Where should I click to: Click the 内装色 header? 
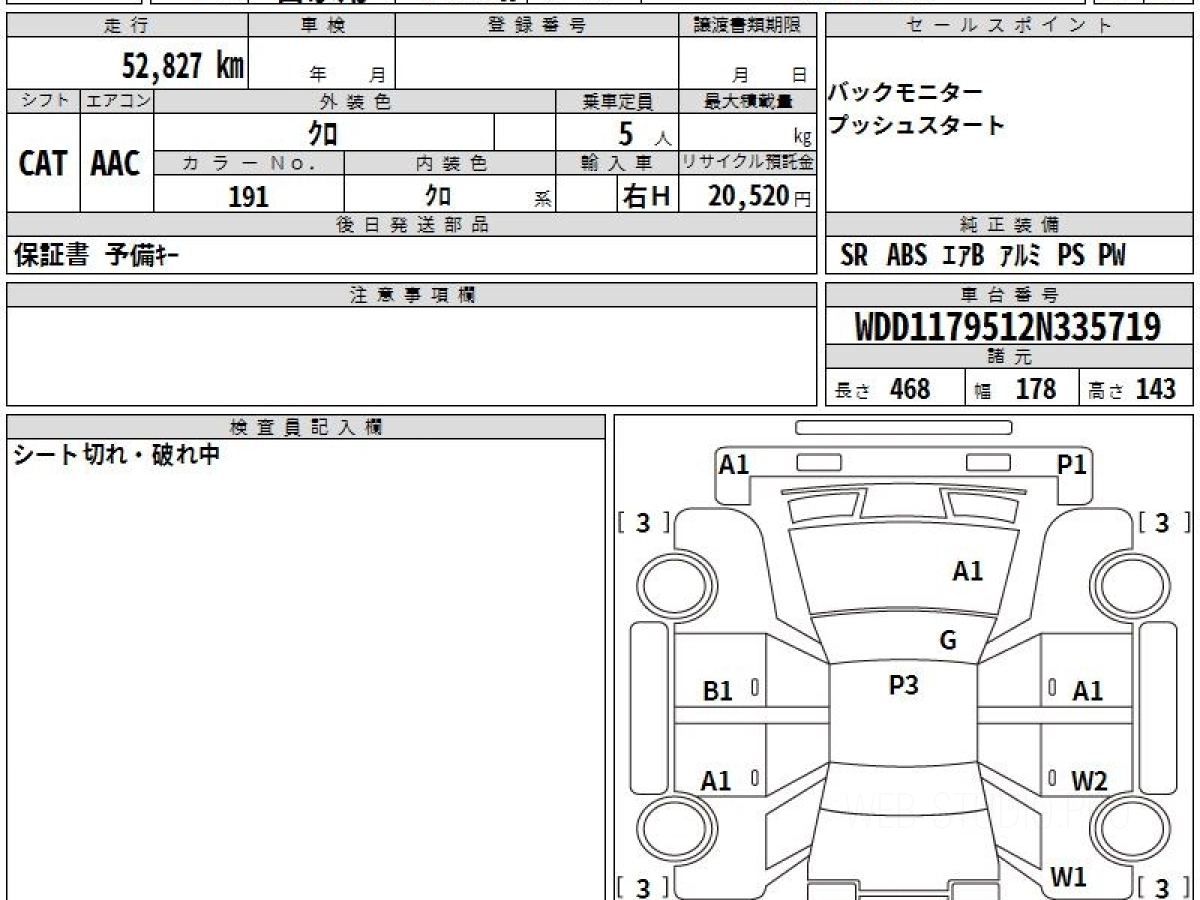coord(451,163)
